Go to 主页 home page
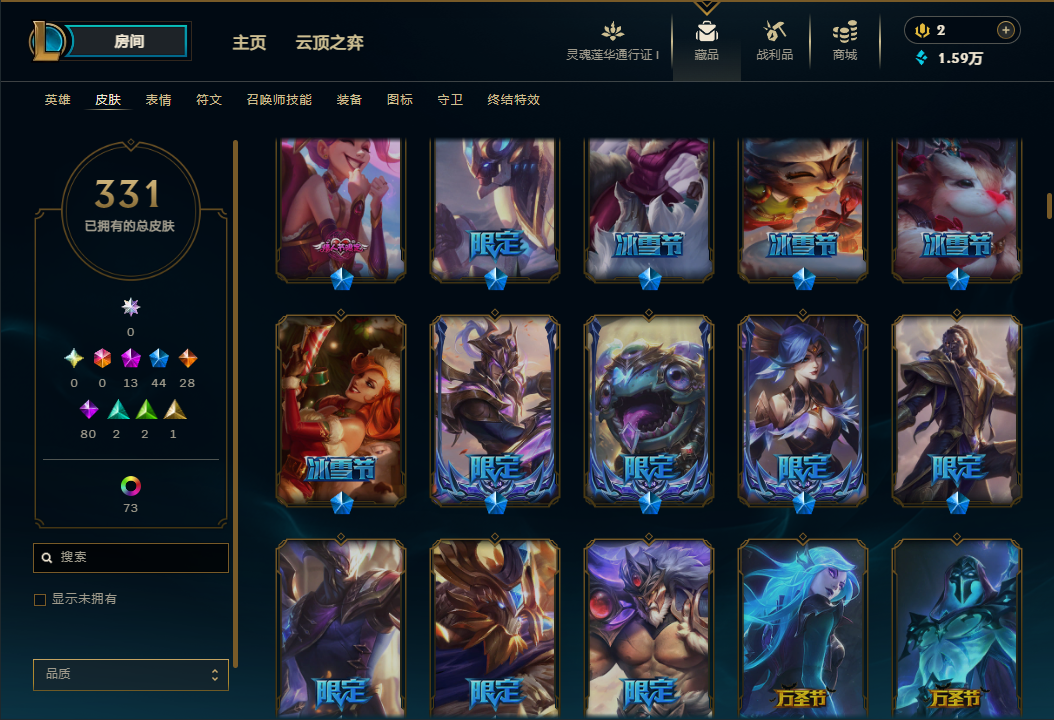This screenshot has height=720, width=1054. (249, 42)
